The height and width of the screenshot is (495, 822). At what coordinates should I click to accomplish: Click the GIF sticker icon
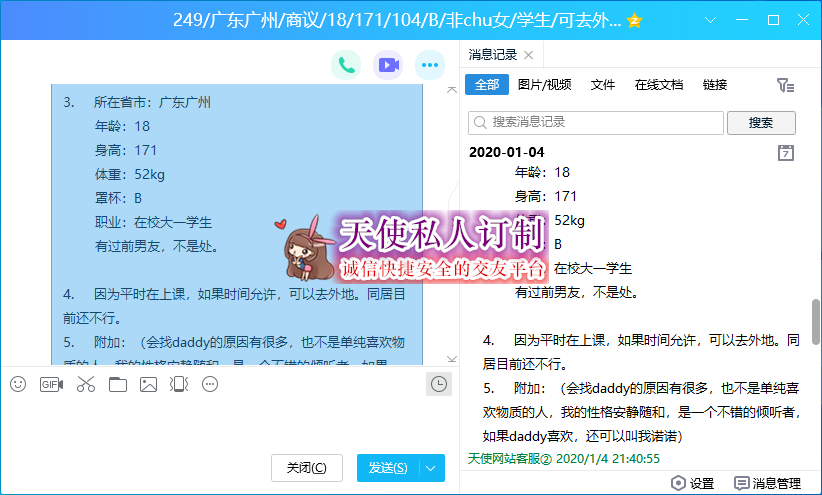(51, 384)
